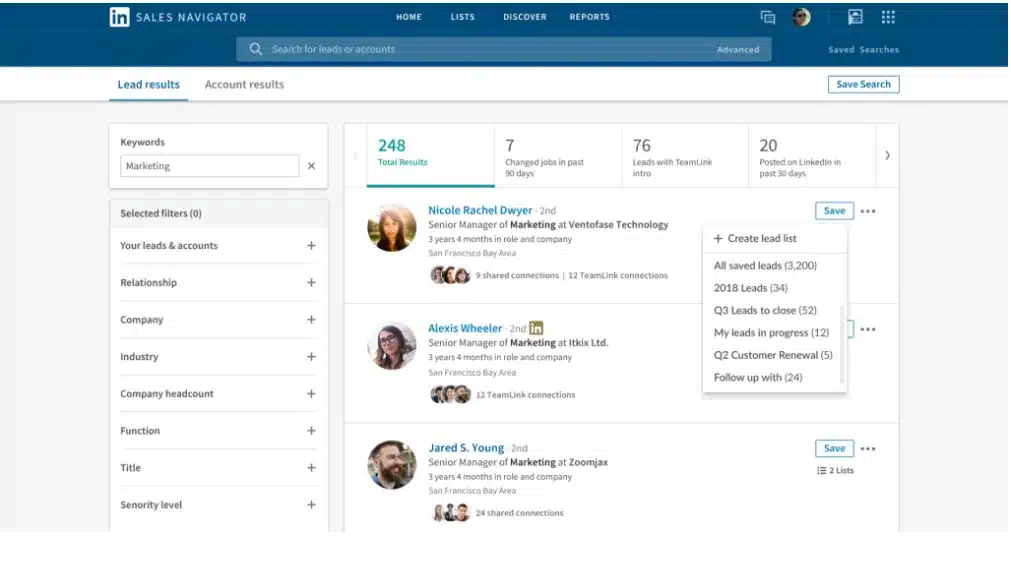The image size is (1011, 565).
Task: Show next stats with right chevron arrow
Action: coord(887,155)
